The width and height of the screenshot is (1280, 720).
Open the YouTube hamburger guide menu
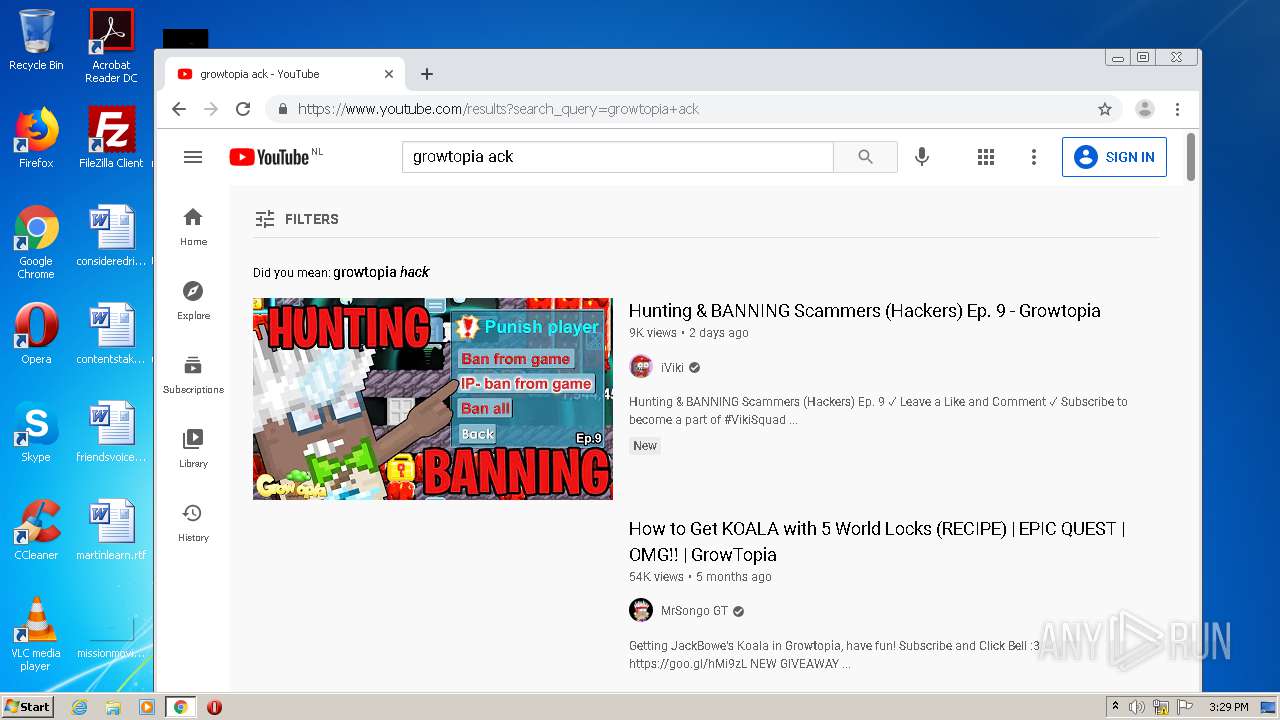coord(193,157)
